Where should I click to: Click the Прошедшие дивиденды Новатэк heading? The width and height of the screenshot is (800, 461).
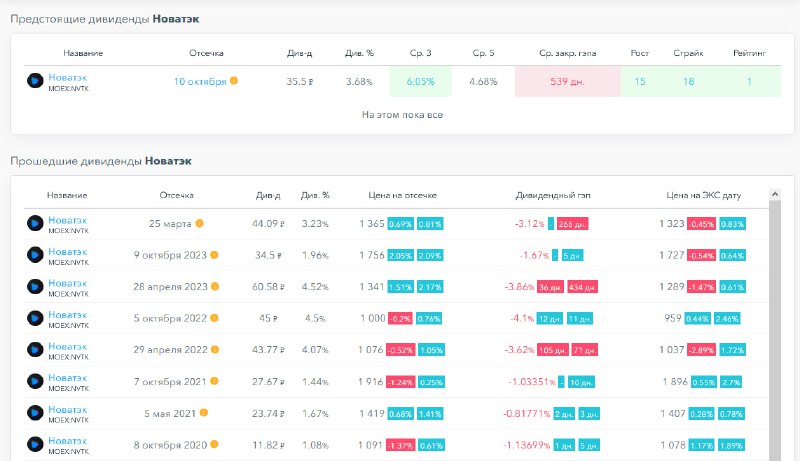101,161
